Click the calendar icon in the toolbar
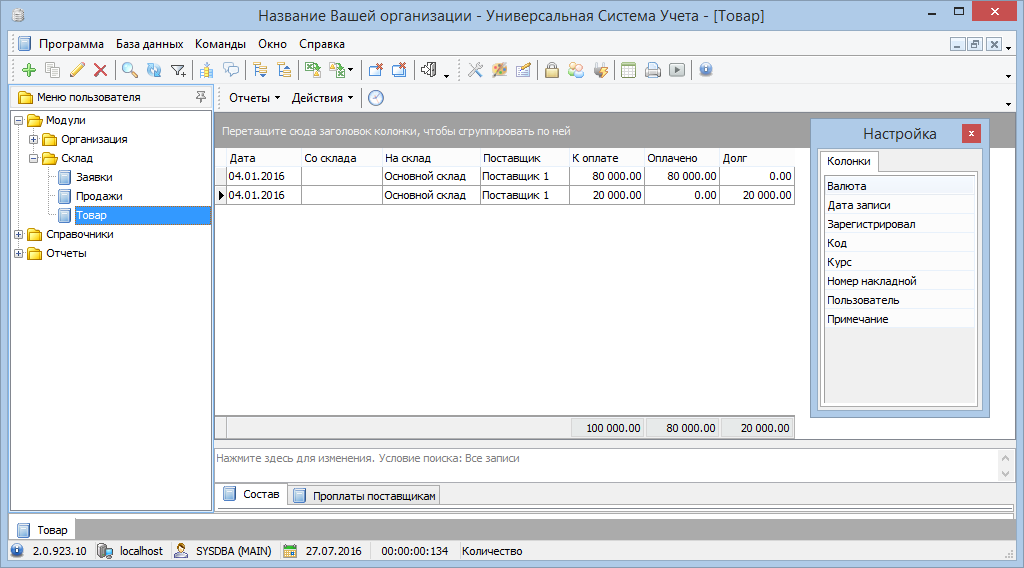 [628, 70]
